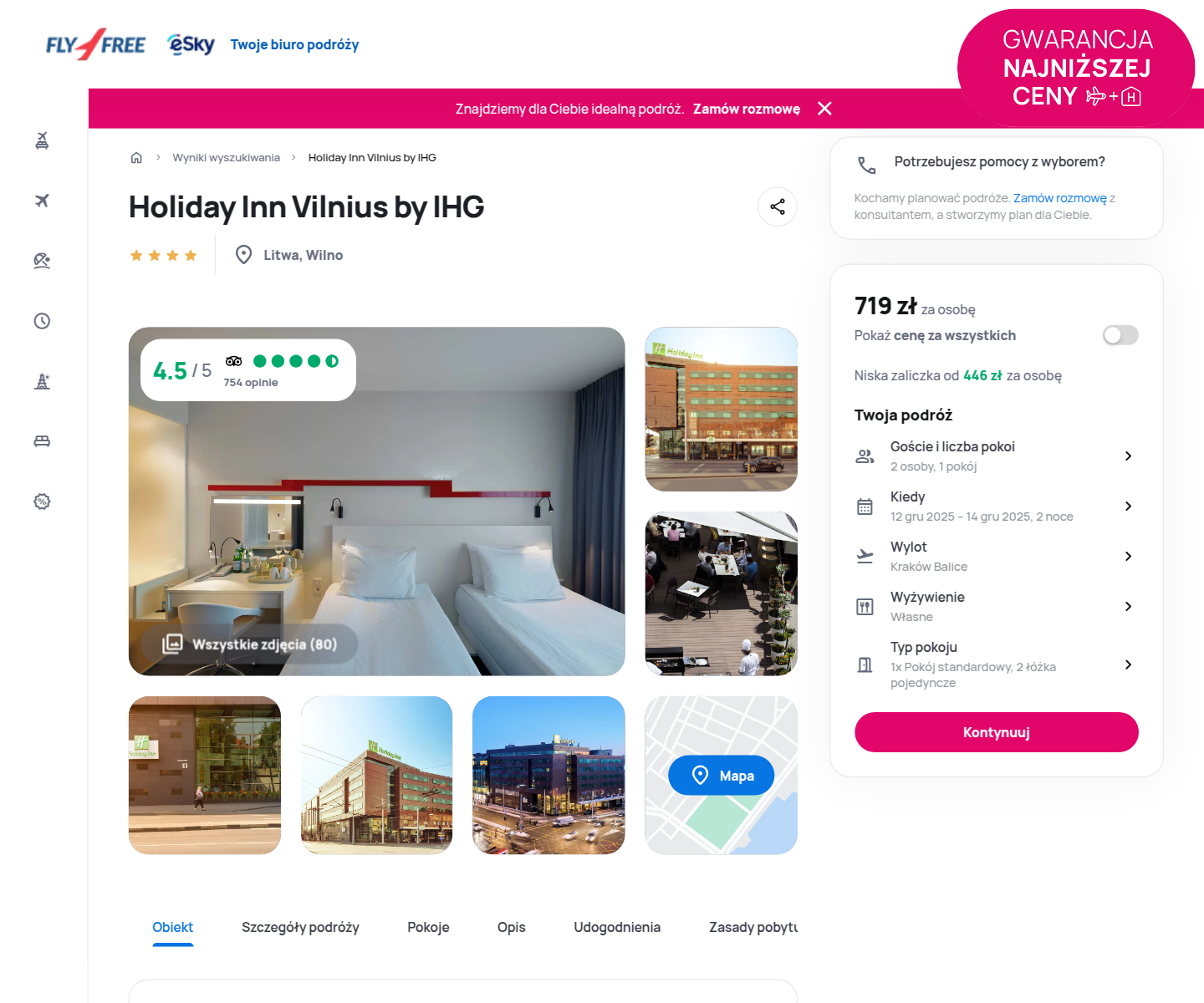Image resolution: width=1204 pixels, height=1003 pixels.
Task: Open the Mapa map view
Action: pos(721,776)
